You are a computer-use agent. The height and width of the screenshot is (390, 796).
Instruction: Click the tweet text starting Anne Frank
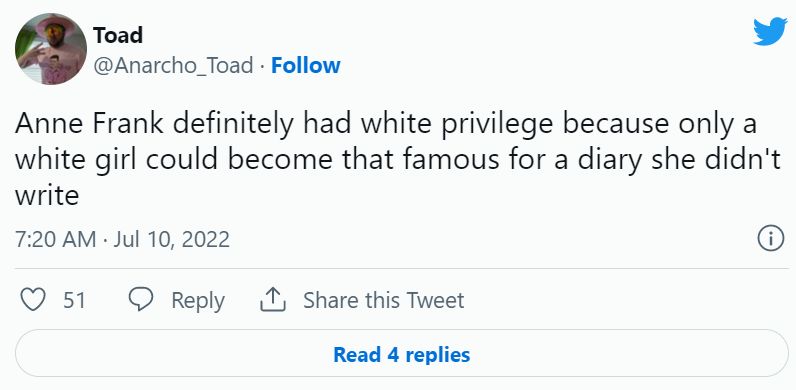click(x=397, y=159)
